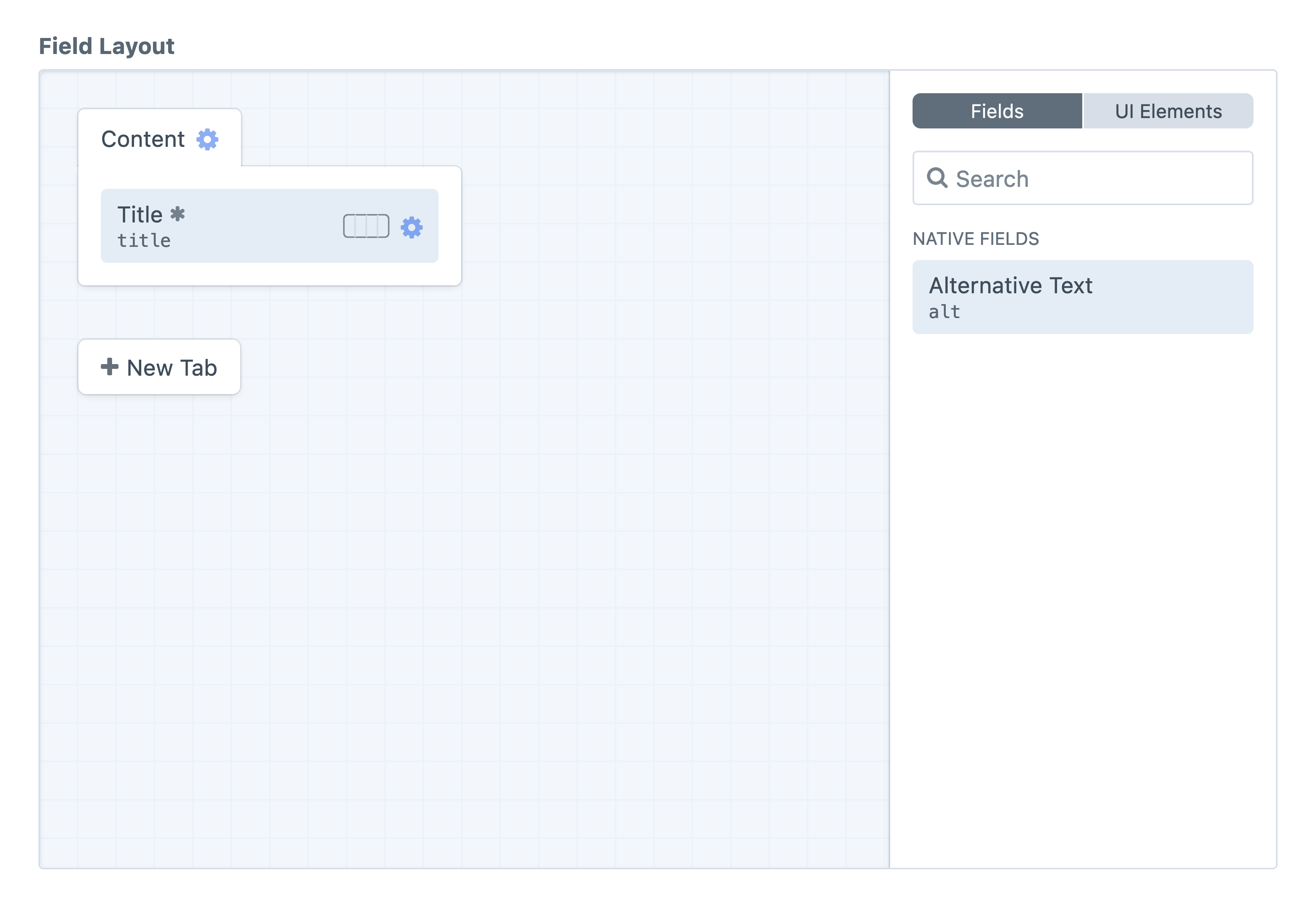1316x907 pixels.
Task: Click the alt handle text
Action: pyautogui.click(x=944, y=311)
